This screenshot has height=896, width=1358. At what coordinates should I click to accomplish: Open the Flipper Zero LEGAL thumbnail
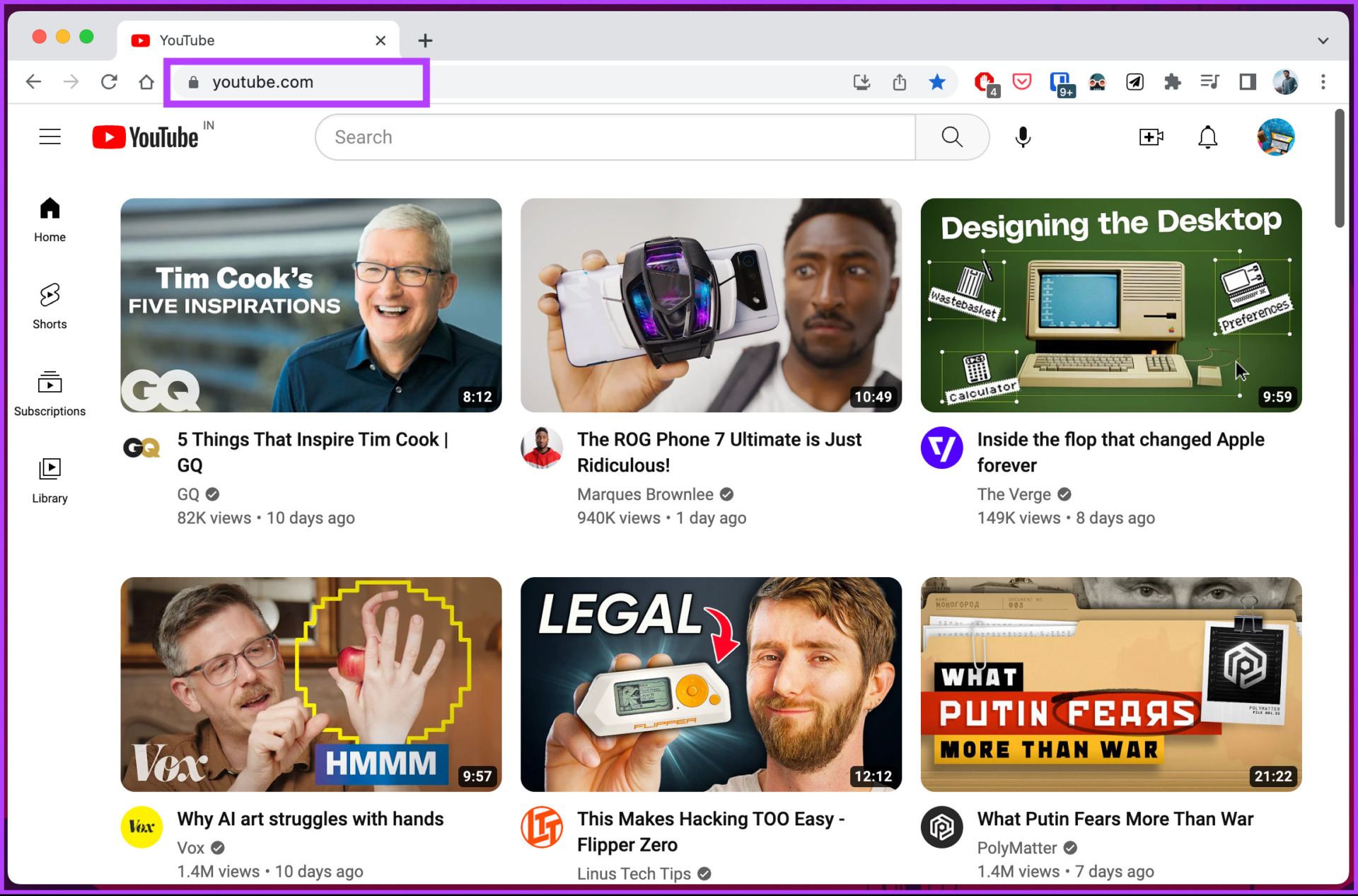click(x=711, y=684)
